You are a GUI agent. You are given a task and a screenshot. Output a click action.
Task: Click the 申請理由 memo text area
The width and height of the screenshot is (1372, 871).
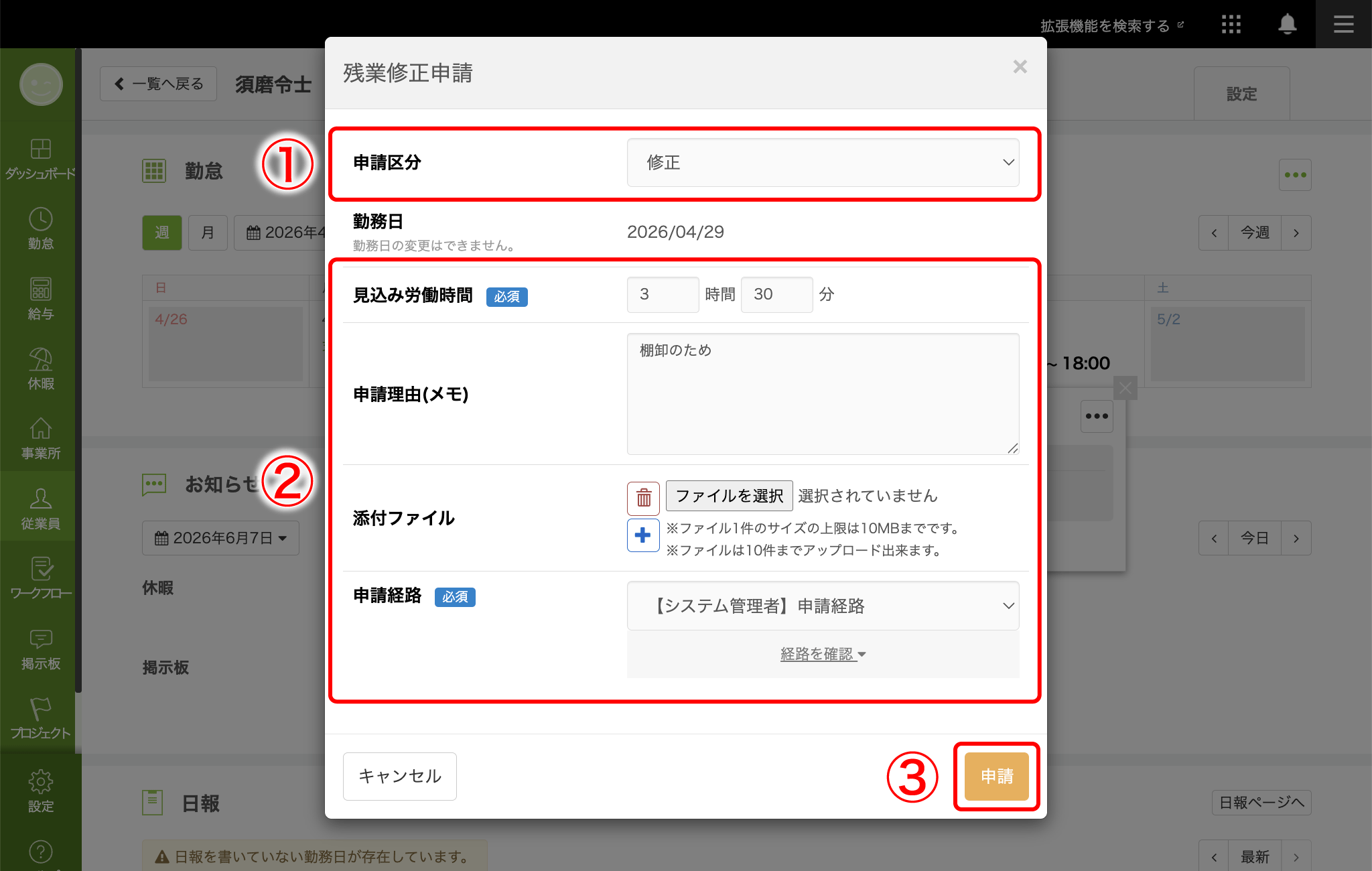click(823, 394)
